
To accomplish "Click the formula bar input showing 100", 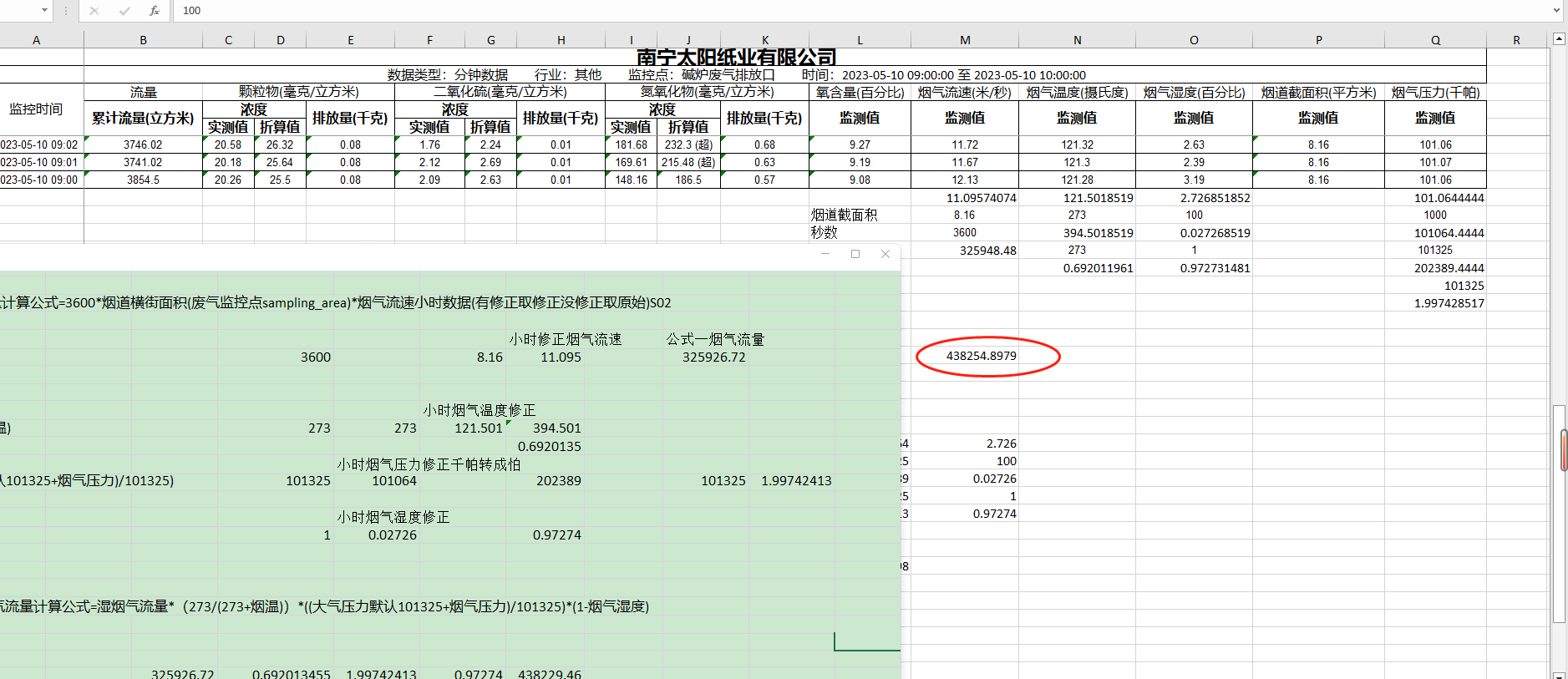I will coord(860,11).
